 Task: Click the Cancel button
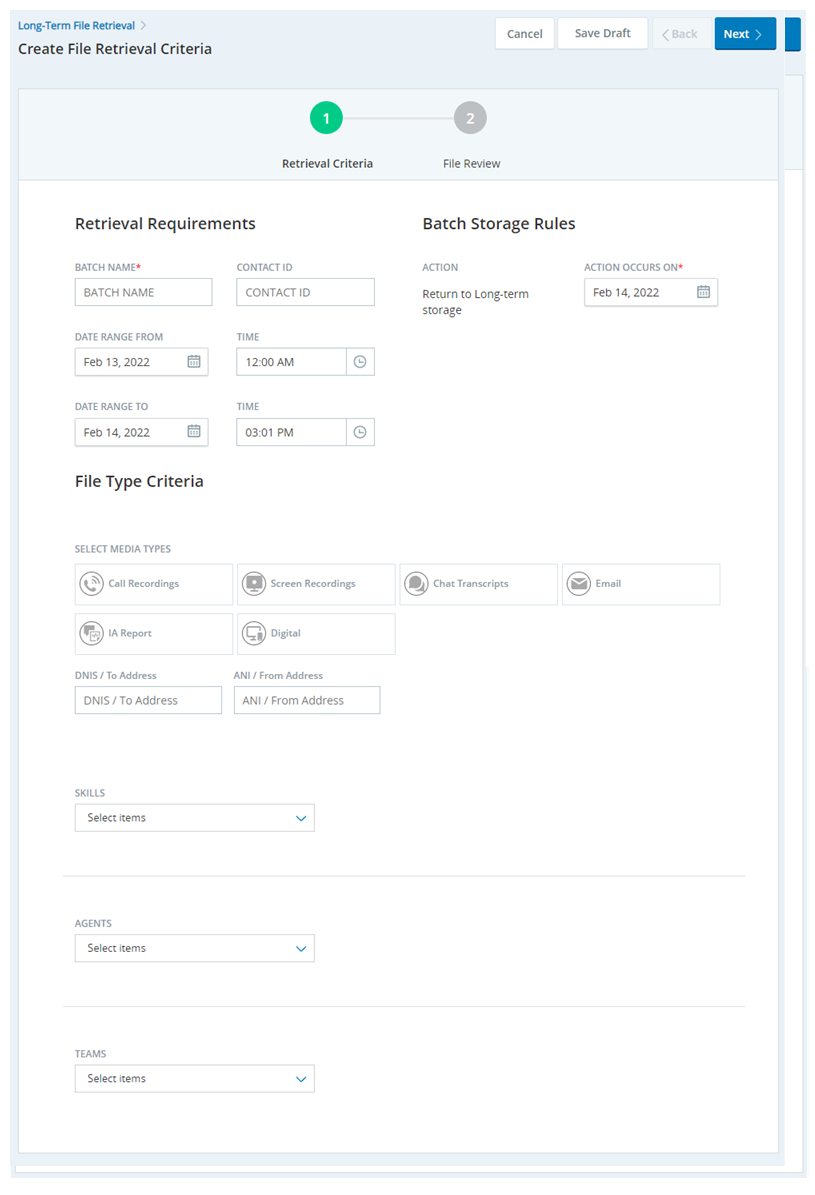(525, 34)
